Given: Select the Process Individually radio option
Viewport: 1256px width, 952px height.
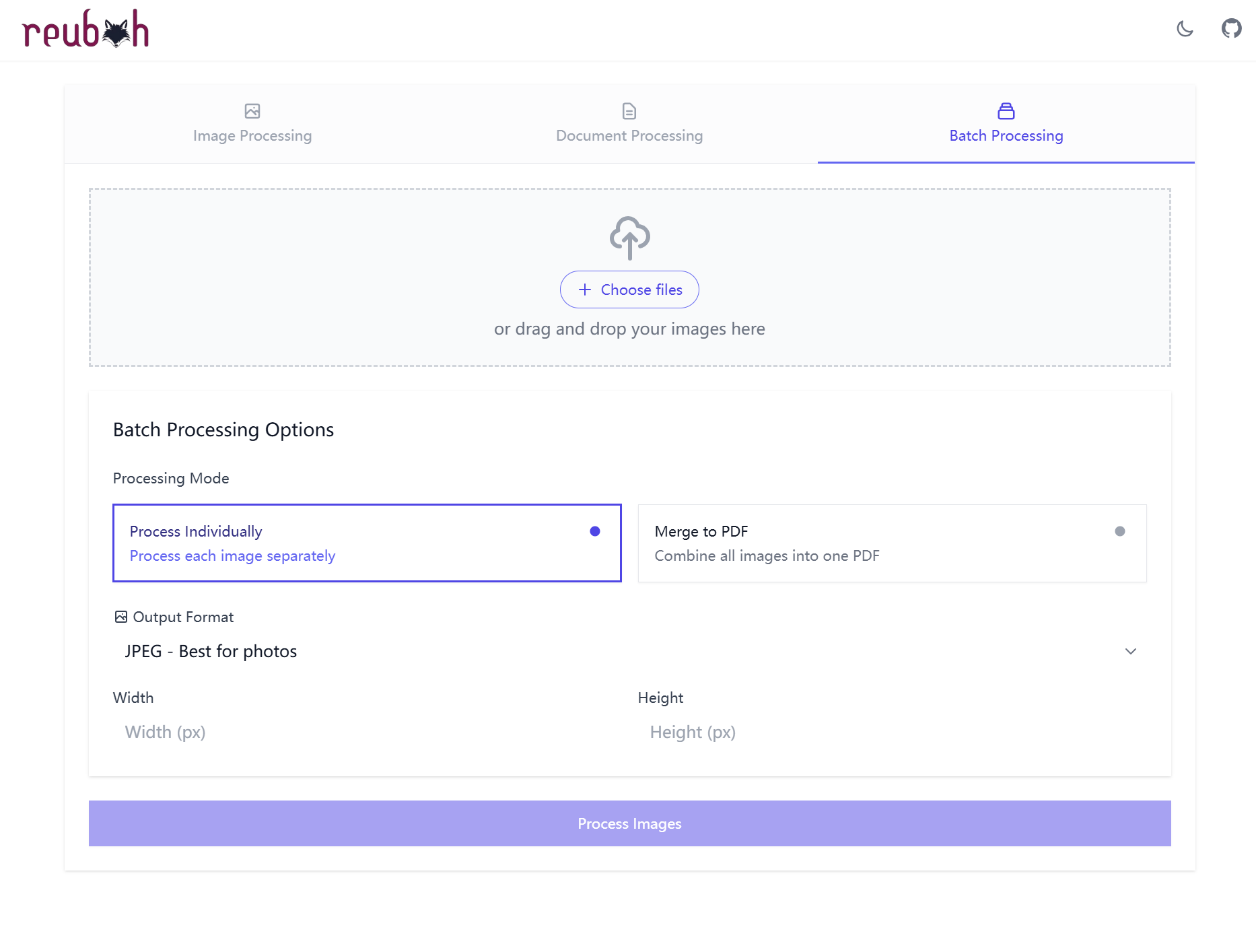Looking at the screenshot, I should pyautogui.click(x=367, y=543).
